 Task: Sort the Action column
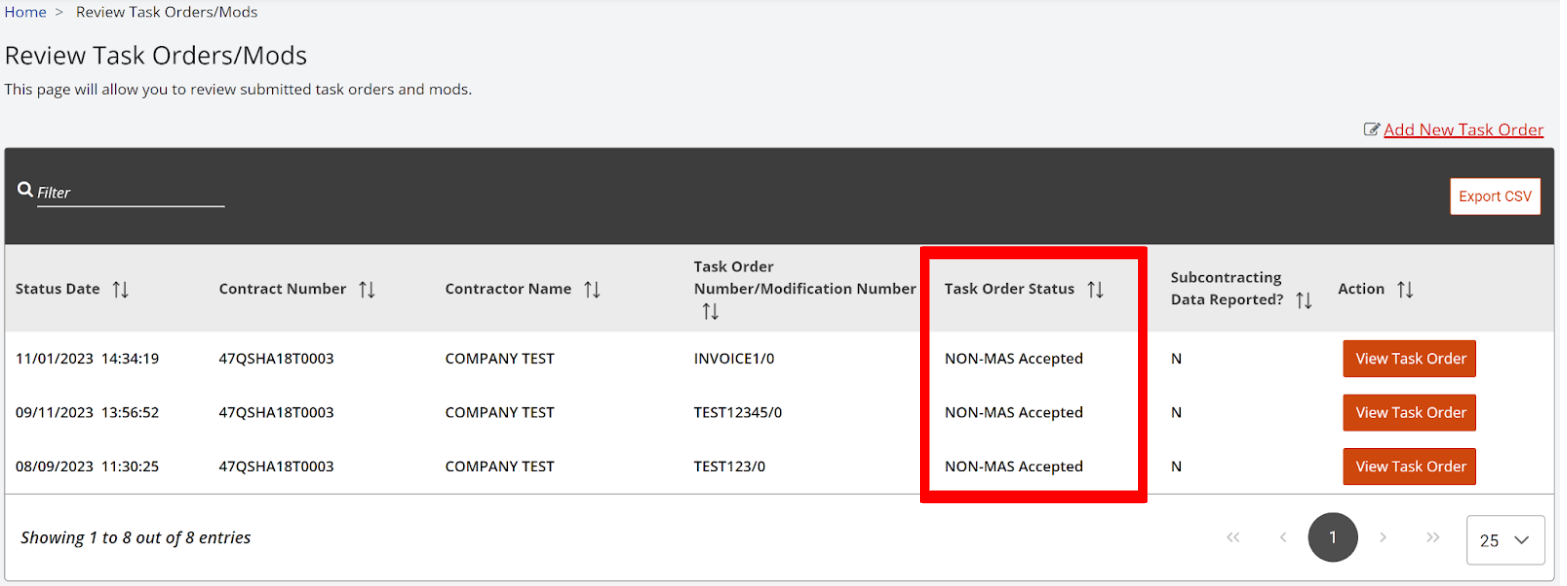point(1407,288)
